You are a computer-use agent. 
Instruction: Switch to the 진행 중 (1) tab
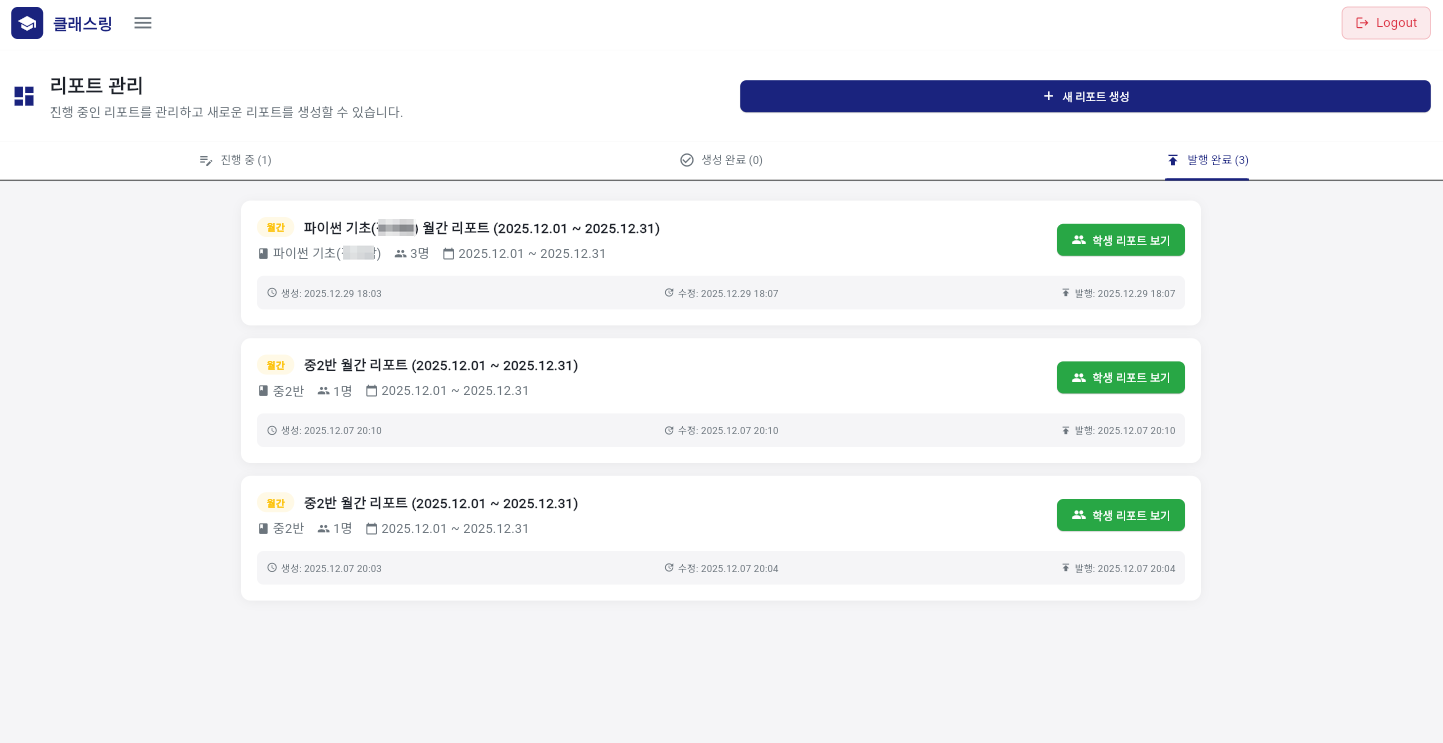(x=236, y=160)
